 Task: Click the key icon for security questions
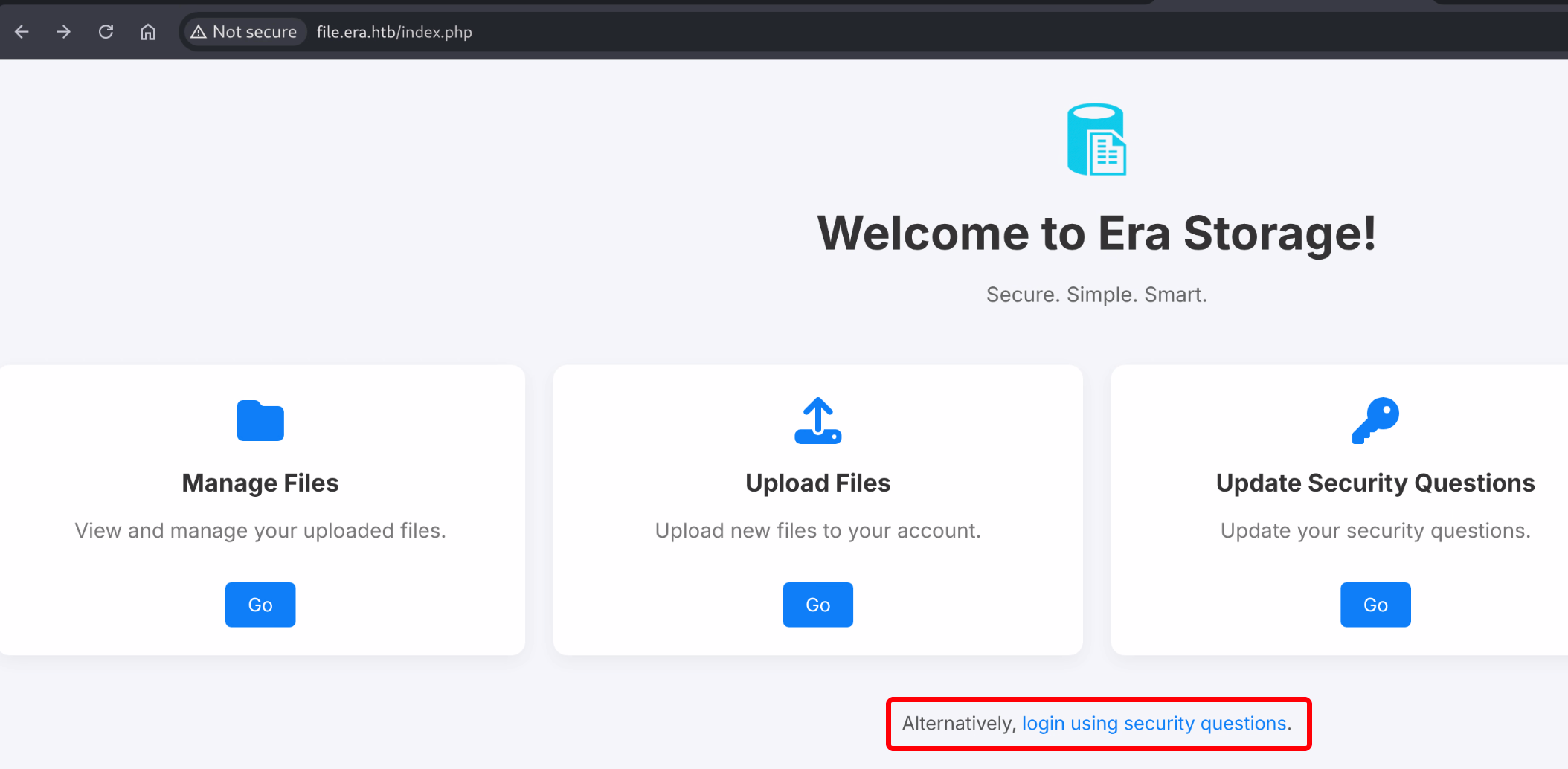(x=1375, y=421)
